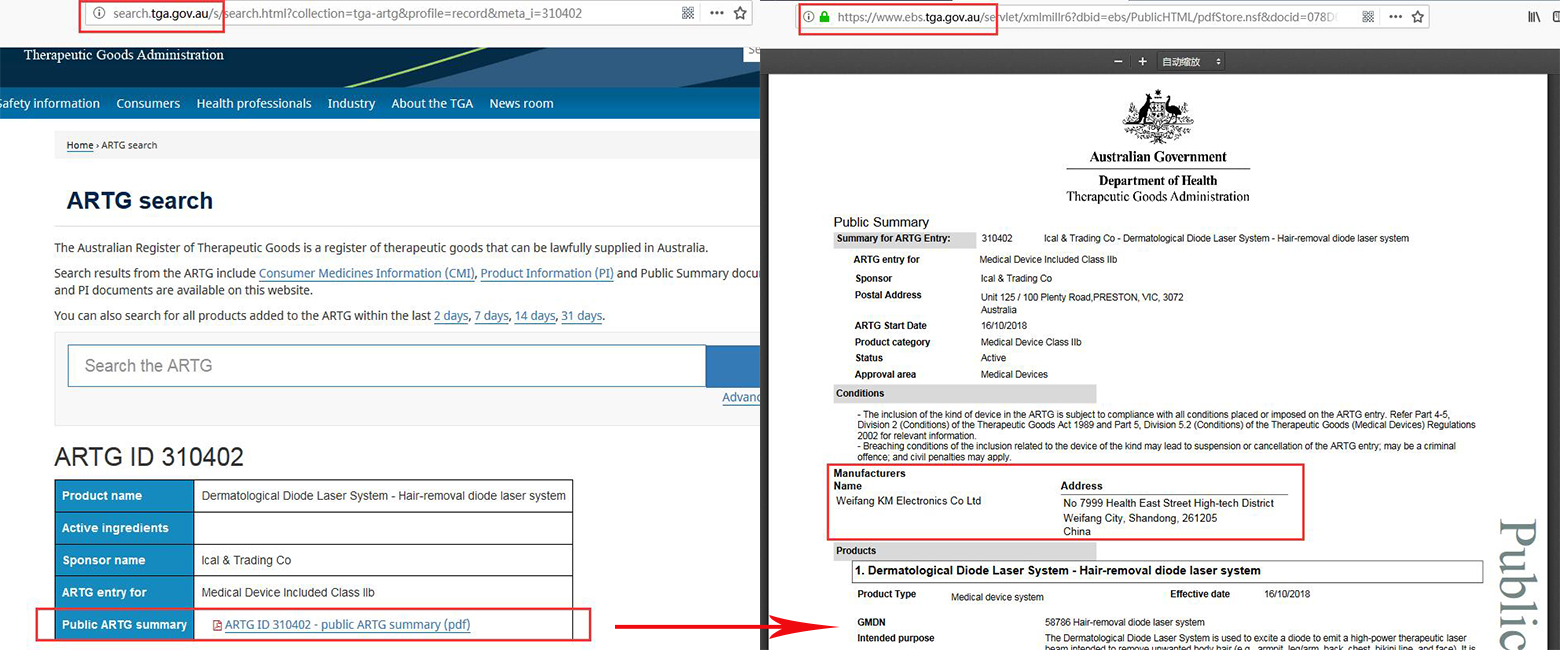1560x650 pixels.
Task: Click Product name table header cell
Action: click(x=124, y=496)
